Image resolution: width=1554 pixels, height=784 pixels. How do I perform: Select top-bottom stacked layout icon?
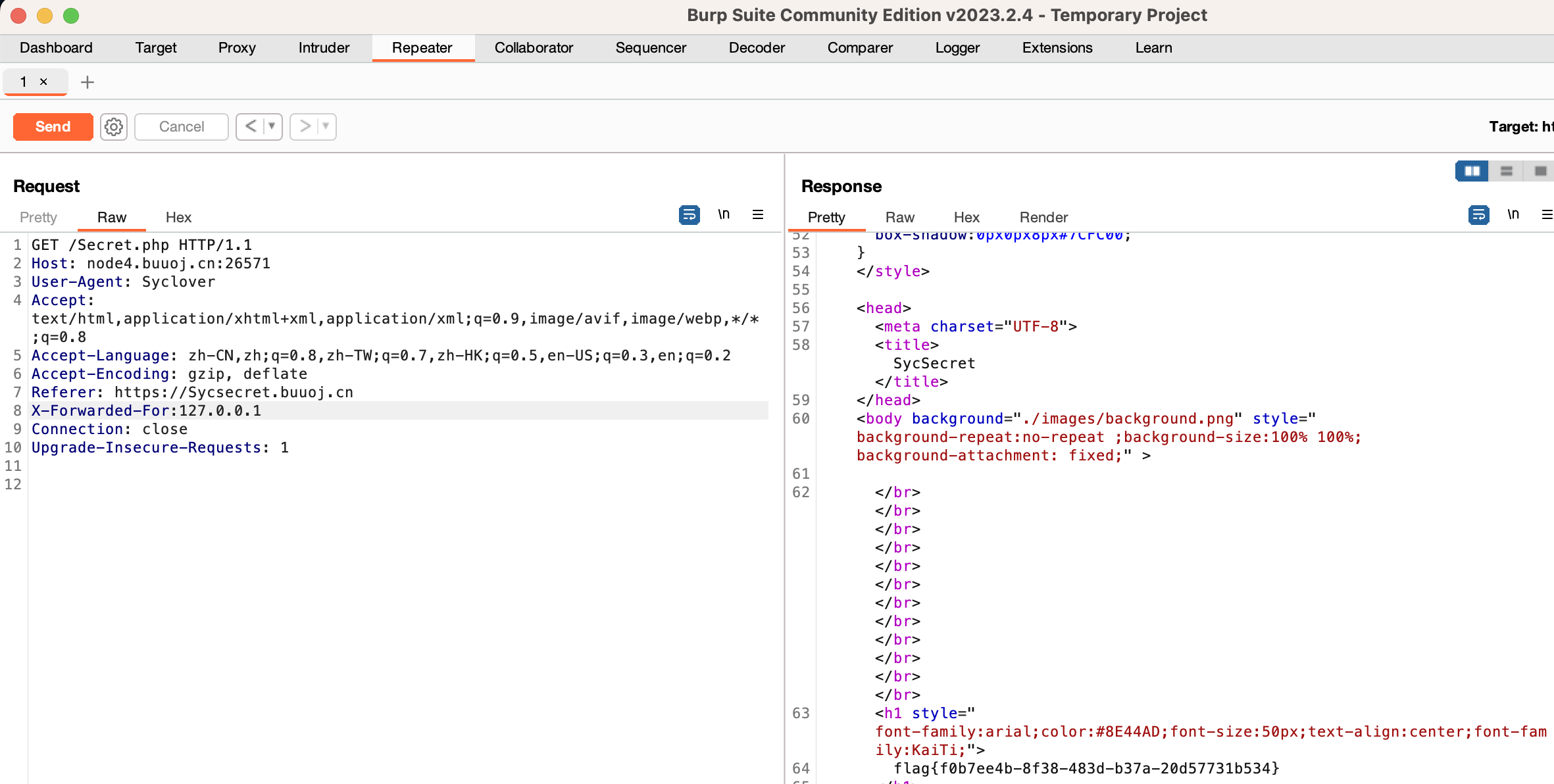1507,171
